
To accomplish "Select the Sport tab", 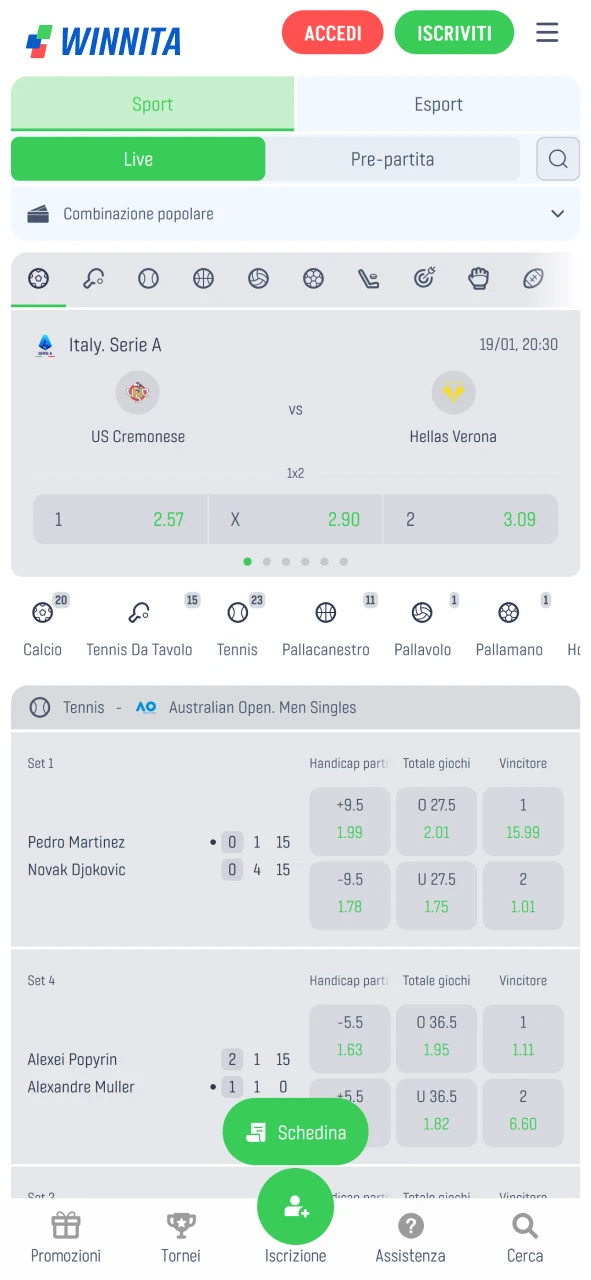I will click(x=152, y=103).
